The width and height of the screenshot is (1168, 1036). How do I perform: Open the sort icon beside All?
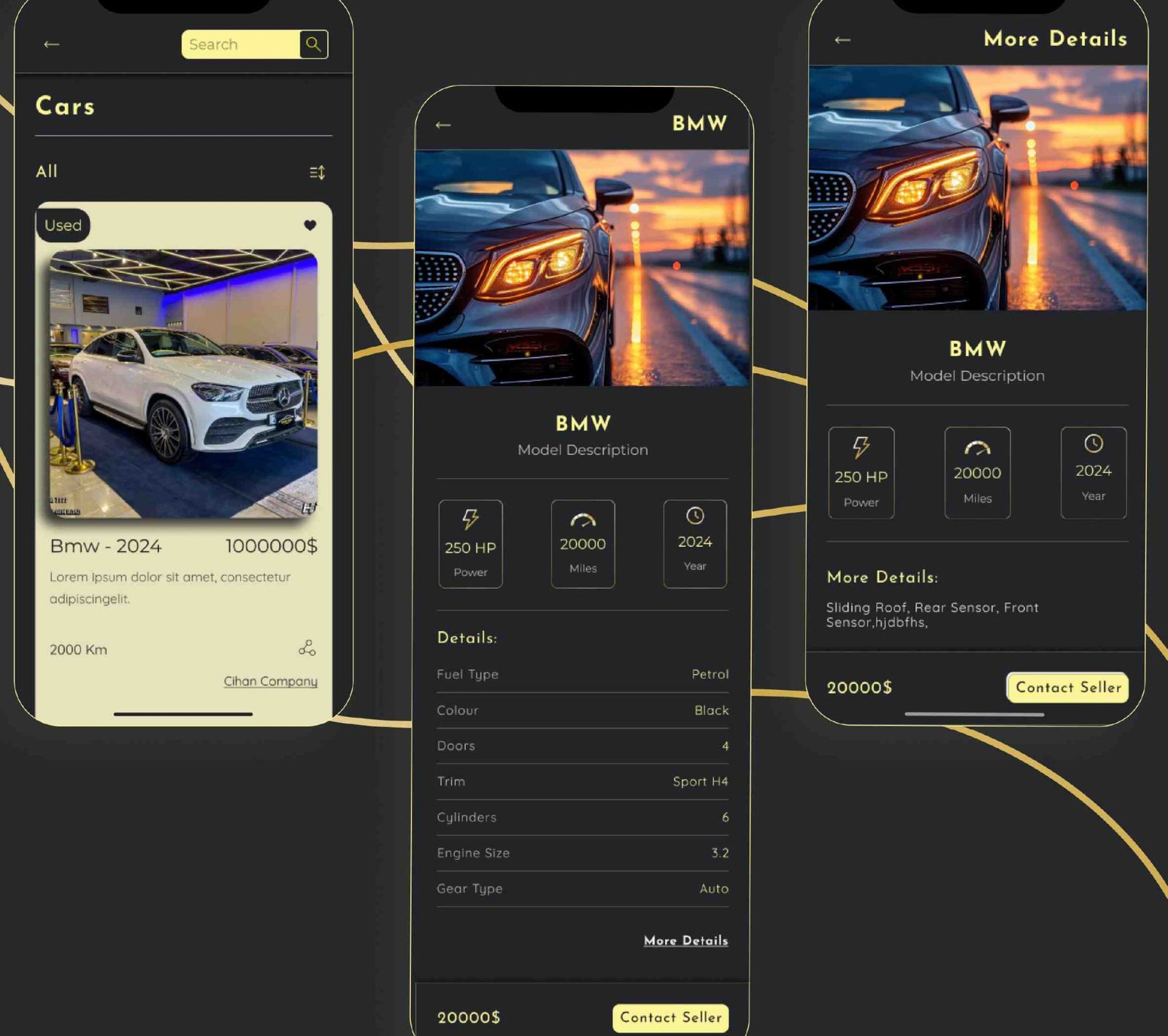click(317, 172)
